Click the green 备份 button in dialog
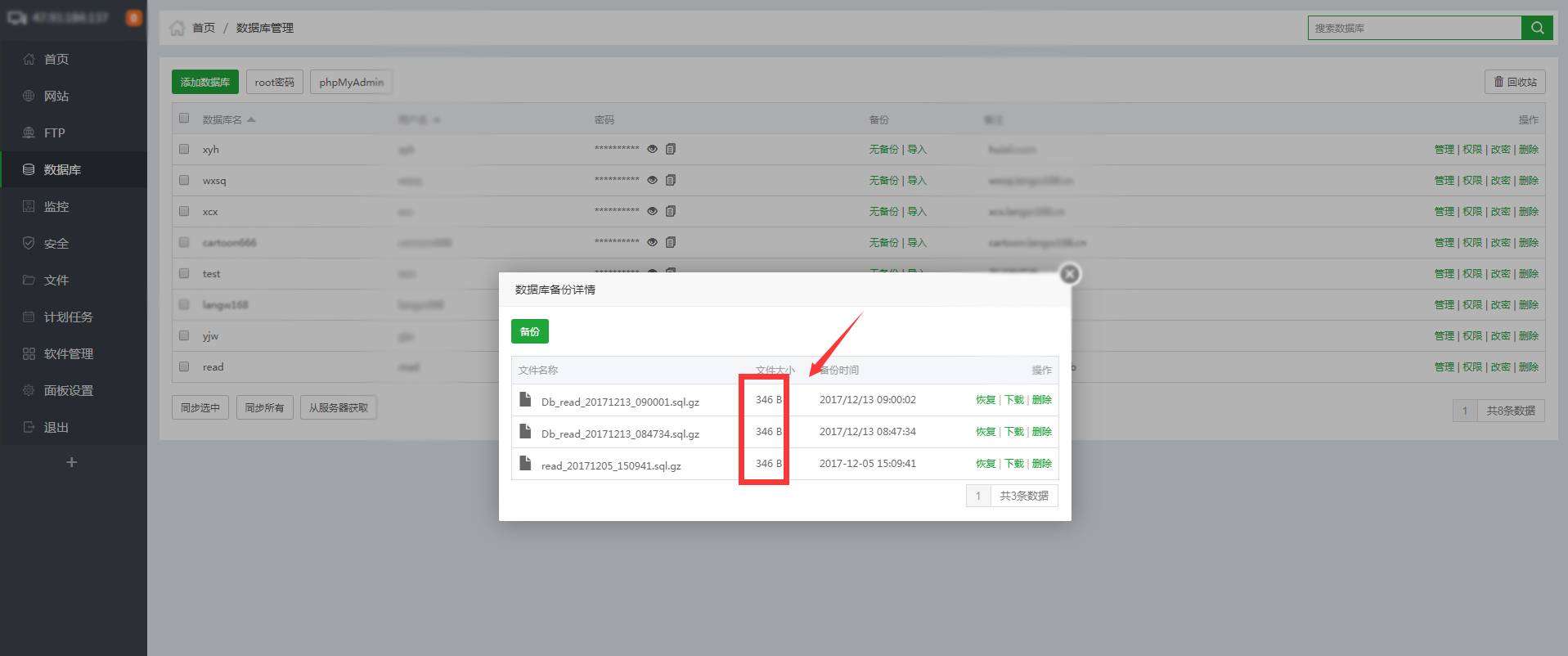Image resolution: width=1568 pixels, height=656 pixels. pyautogui.click(x=529, y=332)
